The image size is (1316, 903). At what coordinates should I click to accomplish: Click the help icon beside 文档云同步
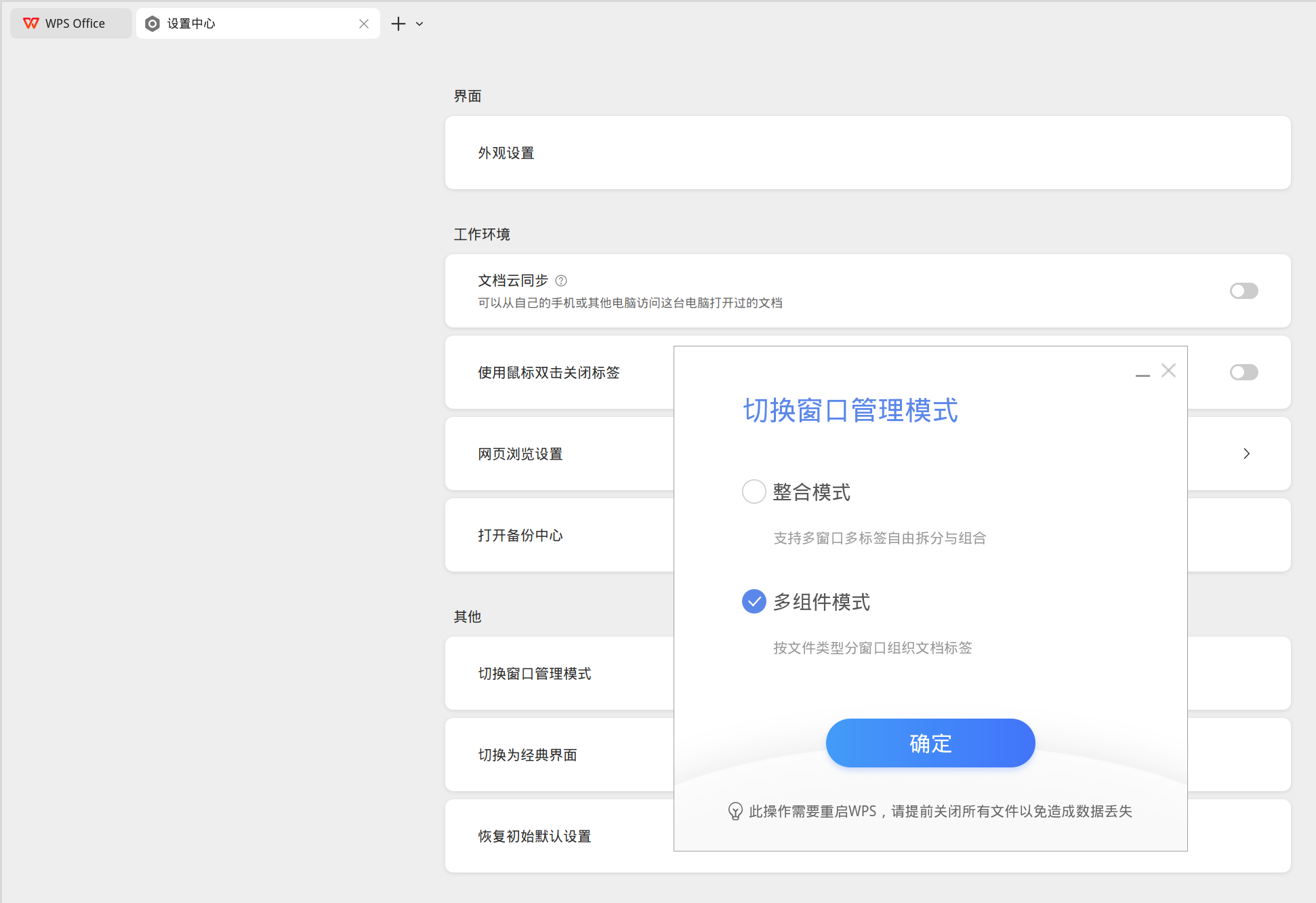(x=561, y=281)
